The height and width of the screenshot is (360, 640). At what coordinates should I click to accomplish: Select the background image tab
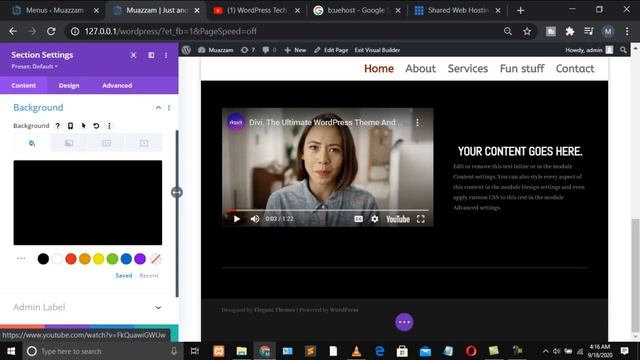(x=107, y=143)
